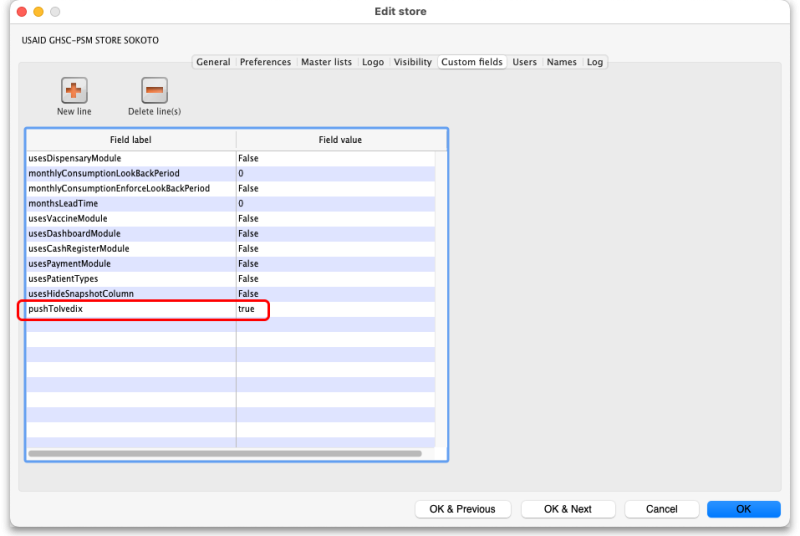Click the Delete line(s) minus icon
Screen dimensions: 800x536
[154, 91]
